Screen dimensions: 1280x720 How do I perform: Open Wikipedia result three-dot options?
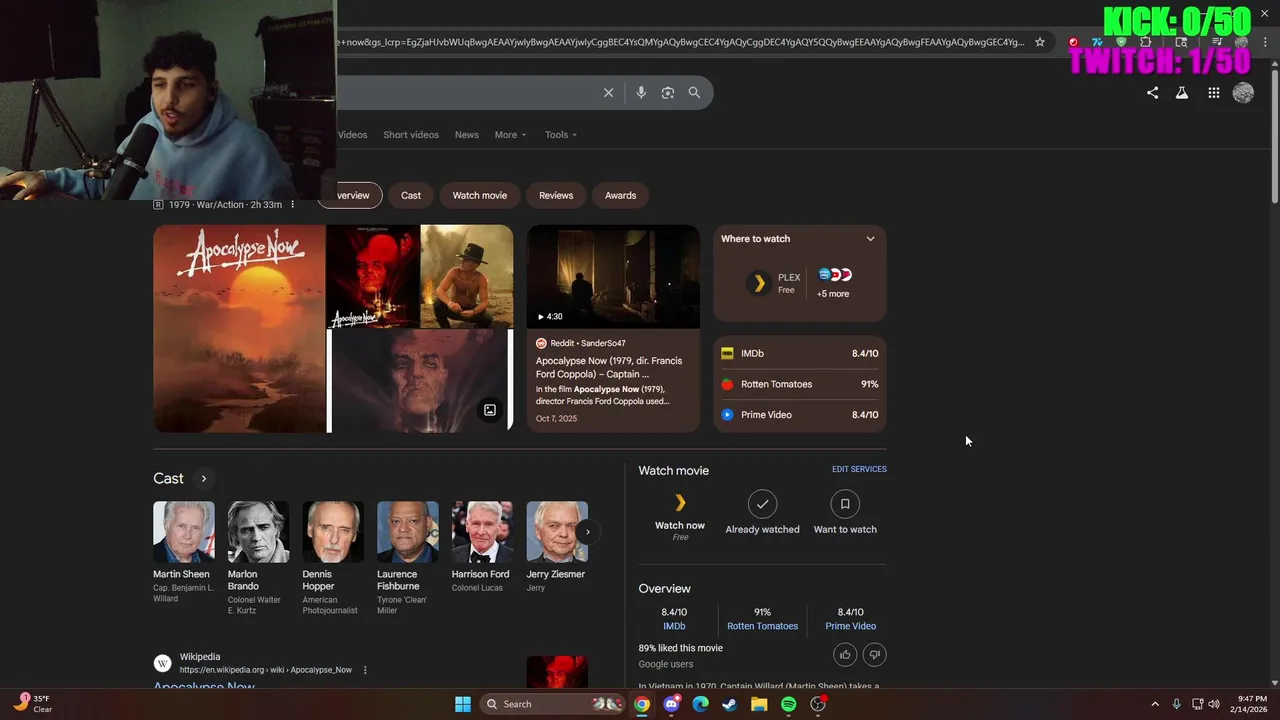pyautogui.click(x=365, y=670)
